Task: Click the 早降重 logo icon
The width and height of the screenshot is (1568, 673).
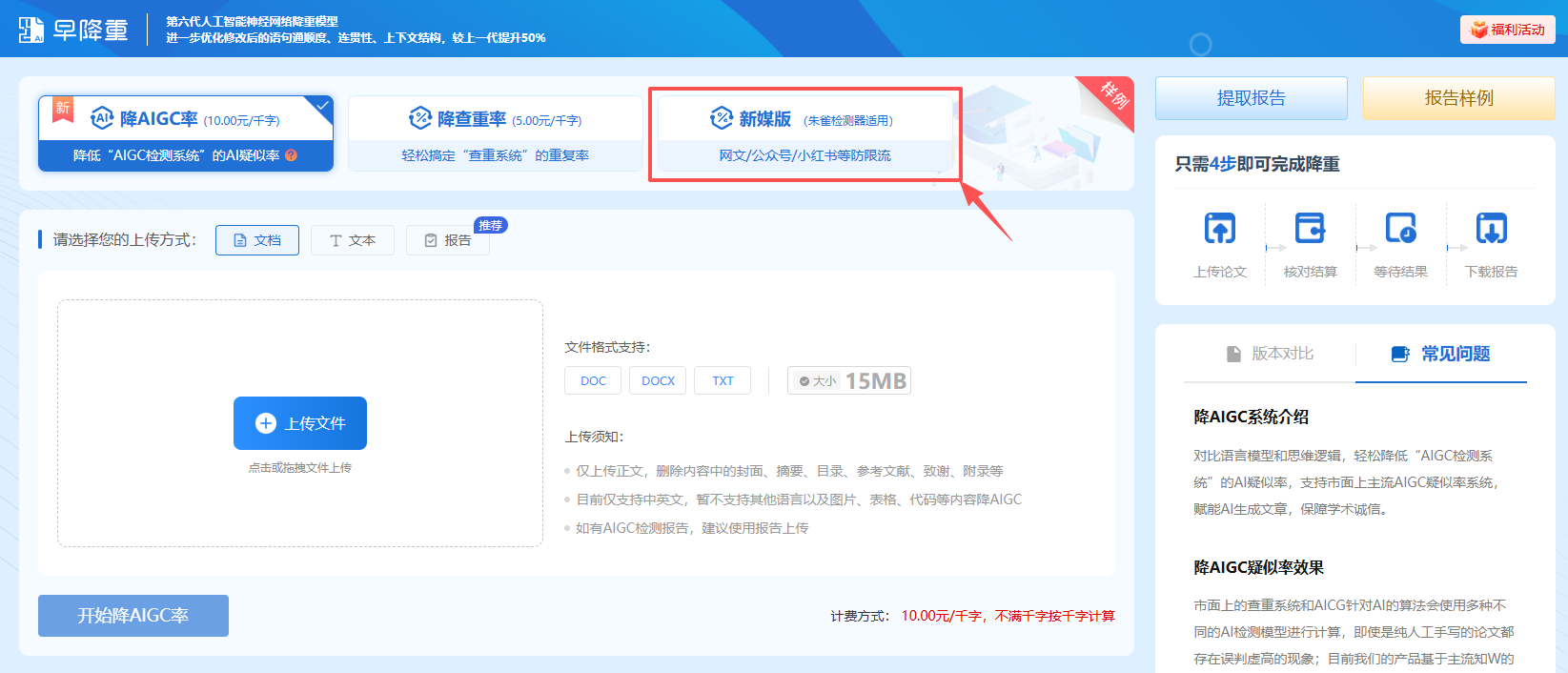Action: pyautogui.click(x=31, y=30)
